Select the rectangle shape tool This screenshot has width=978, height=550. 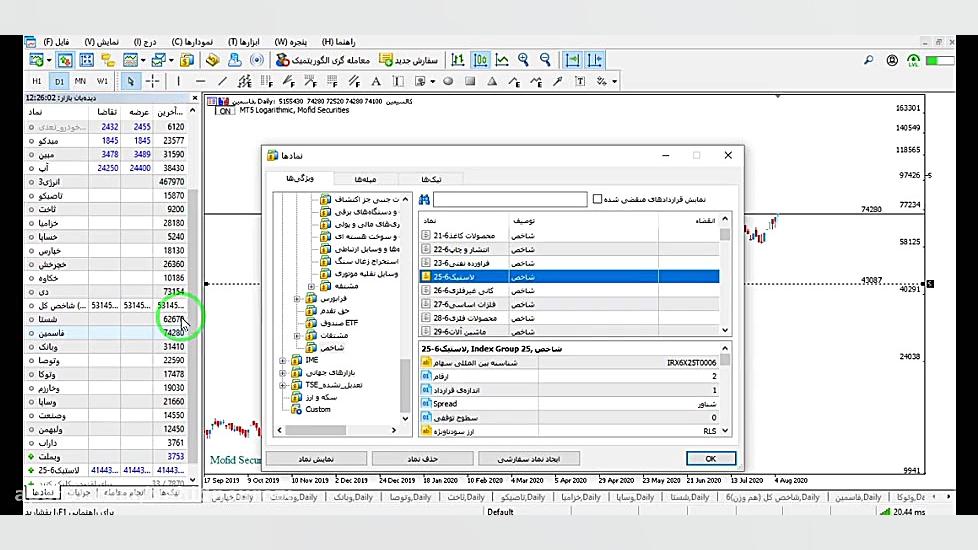[470, 81]
